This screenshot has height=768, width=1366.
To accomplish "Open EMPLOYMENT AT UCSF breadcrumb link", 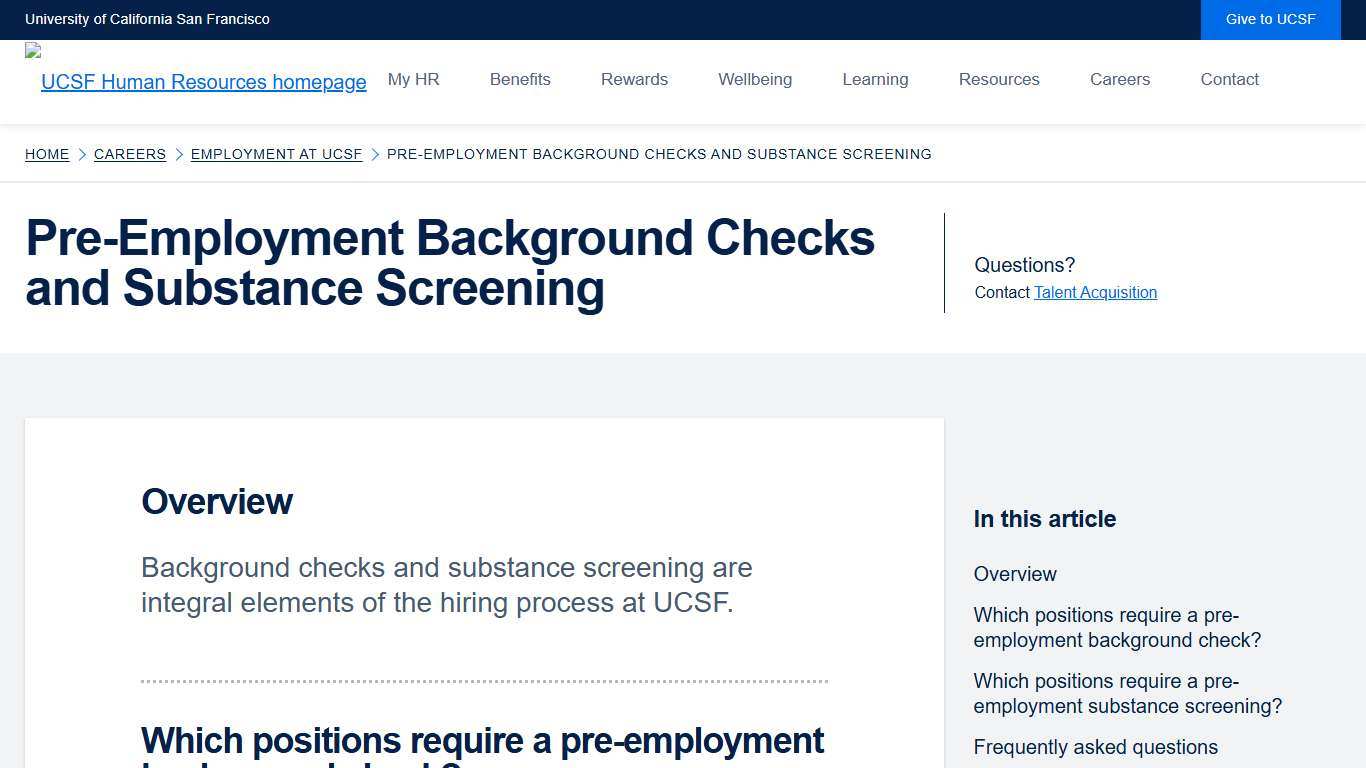I will point(276,154).
